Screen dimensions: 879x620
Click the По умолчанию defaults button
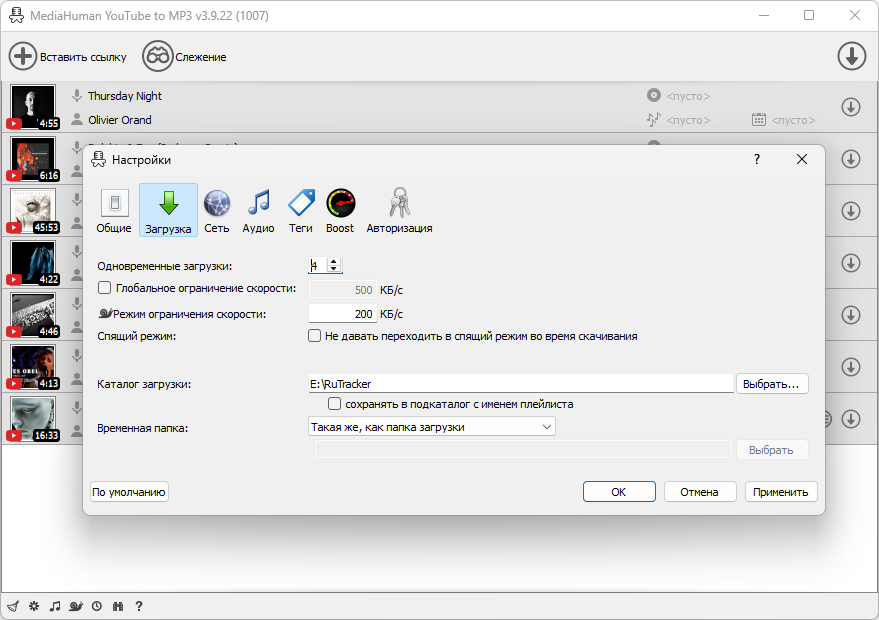pyautogui.click(x=129, y=492)
